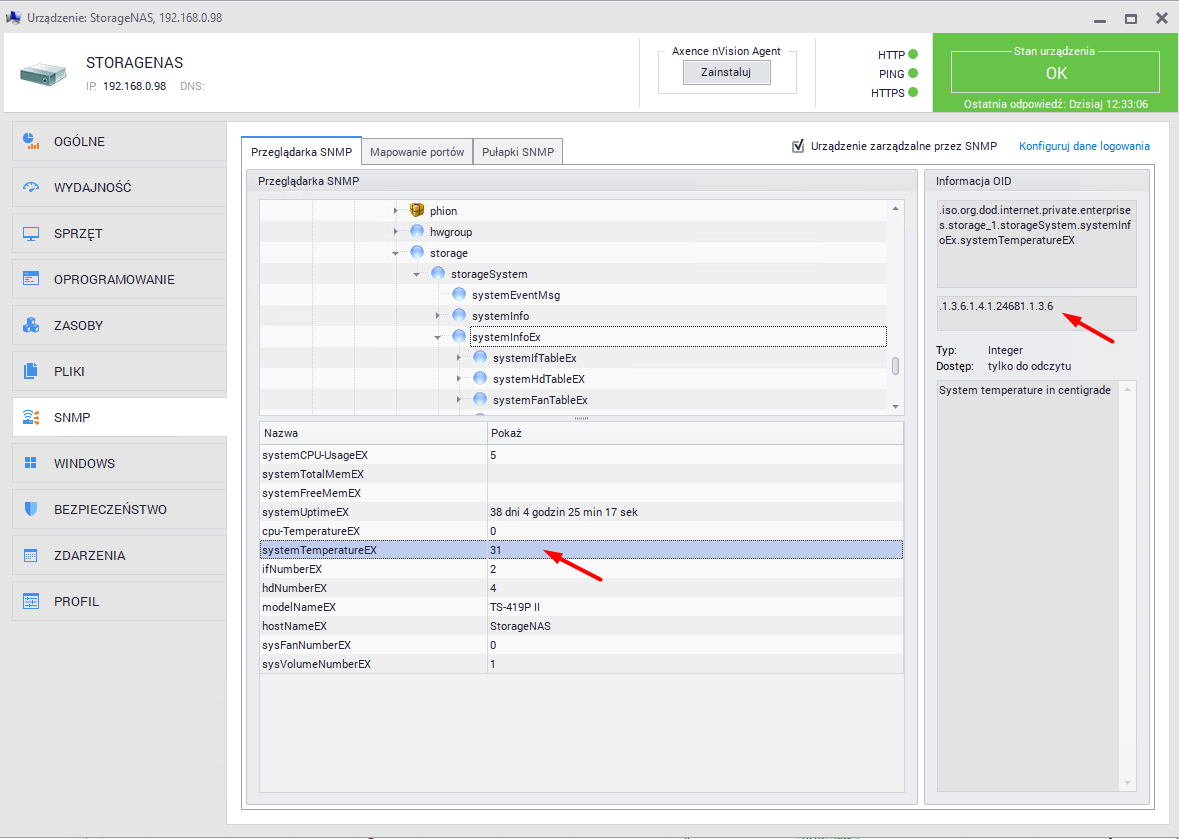This screenshot has height=839, width=1179.
Task: Expand the phion tree node
Action: pyautogui.click(x=395, y=211)
